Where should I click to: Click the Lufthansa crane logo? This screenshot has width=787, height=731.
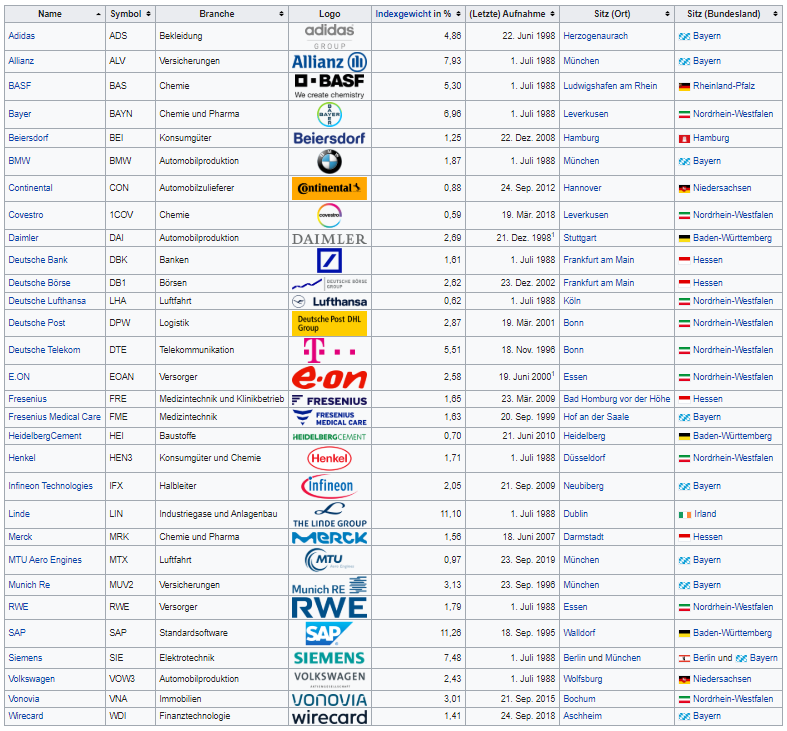tap(329, 301)
